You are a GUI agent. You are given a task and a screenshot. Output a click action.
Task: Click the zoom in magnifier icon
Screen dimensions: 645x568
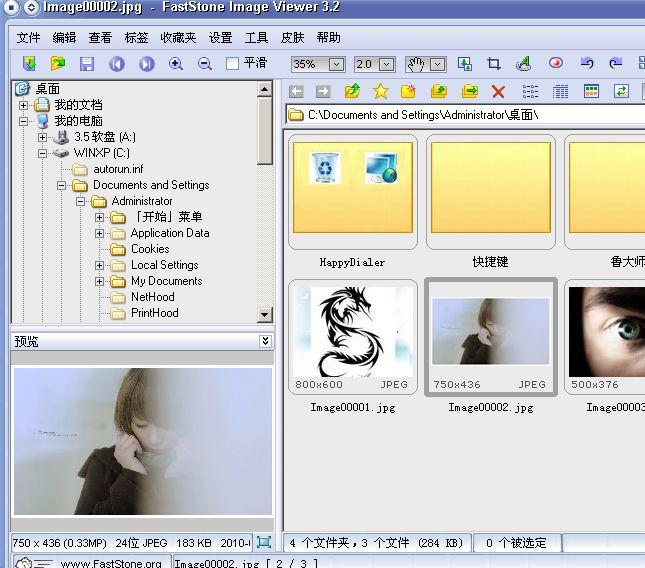(x=176, y=64)
